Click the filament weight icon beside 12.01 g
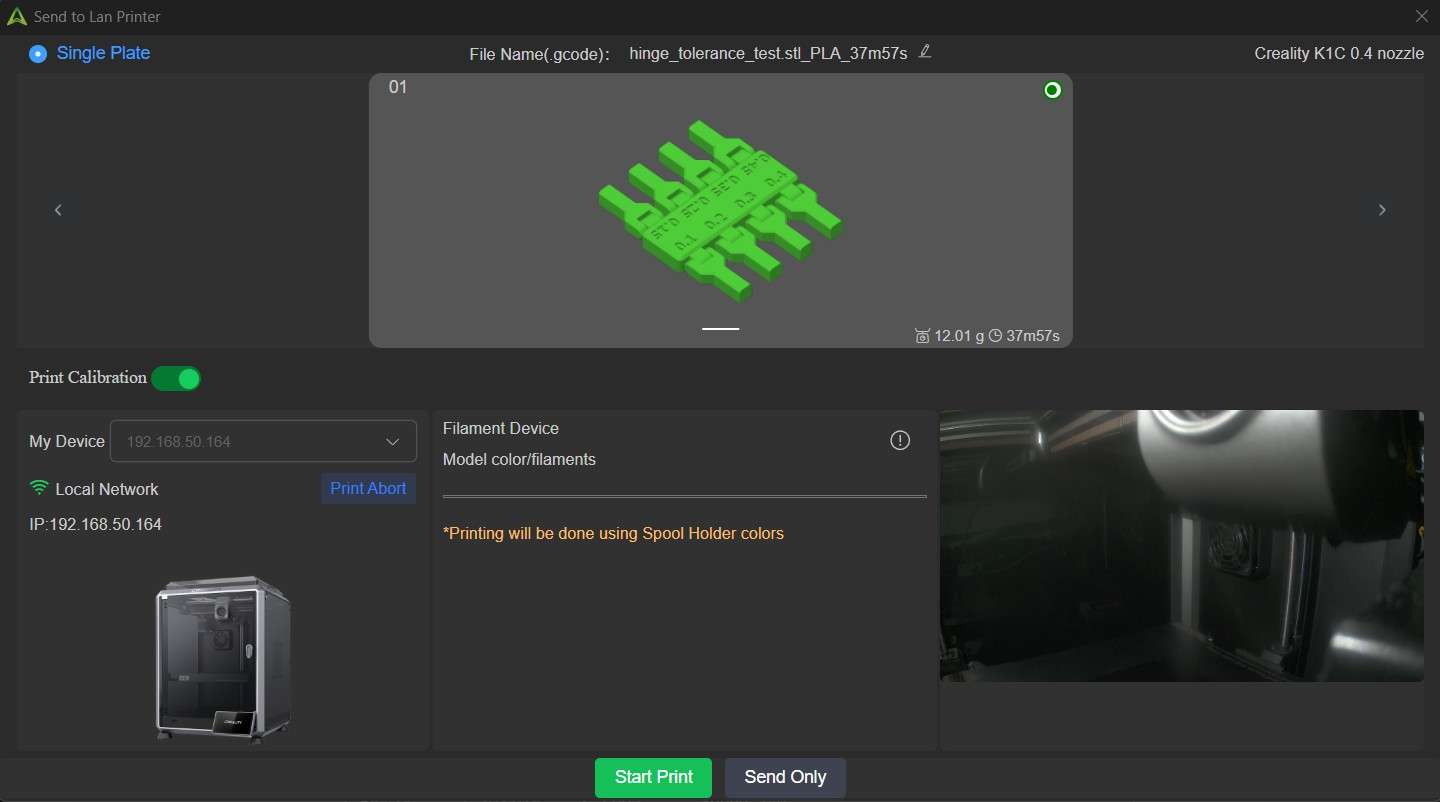Image resolution: width=1440 pixels, height=802 pixels. [922, 336]
